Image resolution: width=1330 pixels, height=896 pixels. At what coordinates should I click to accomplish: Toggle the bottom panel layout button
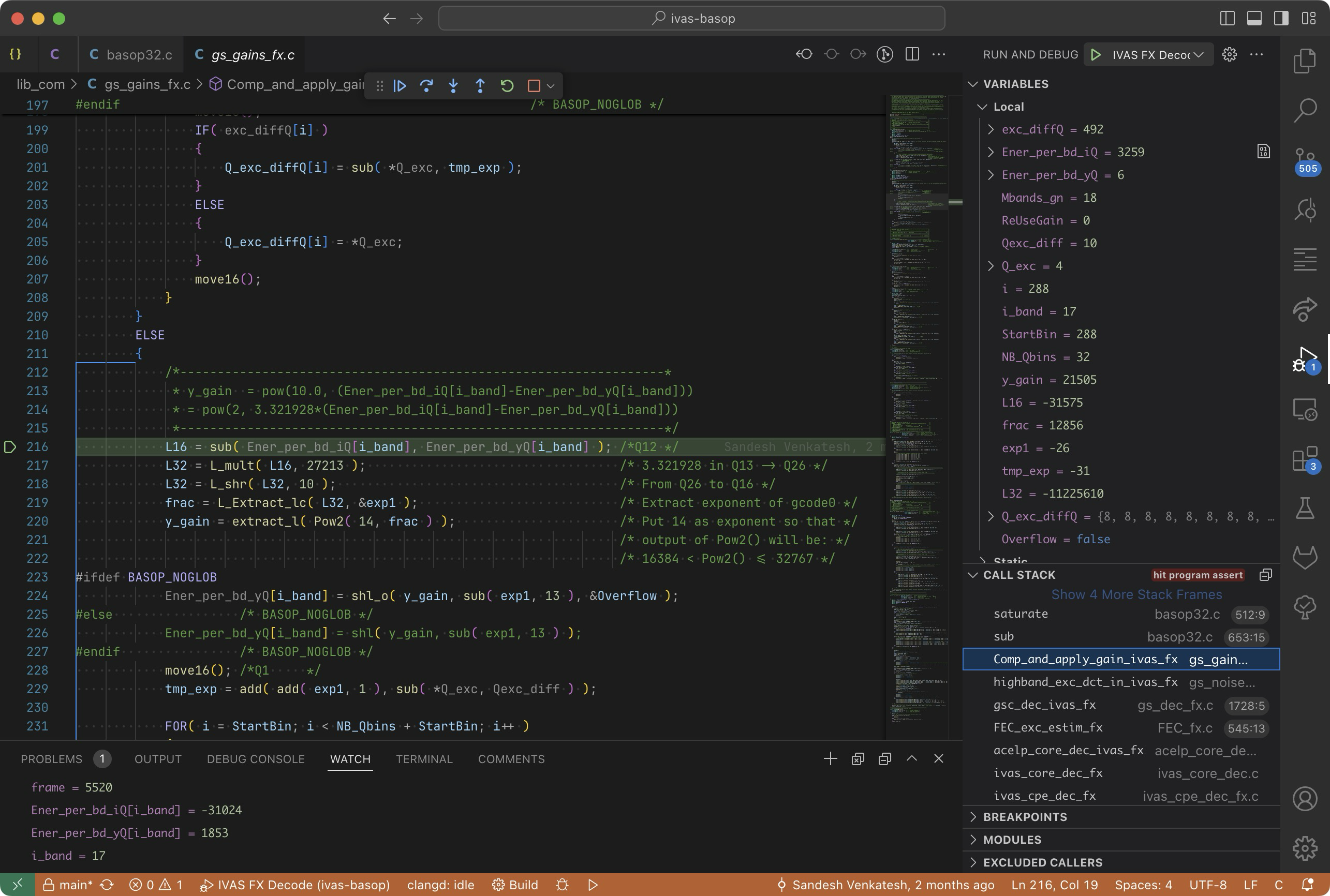click(x=1254, y=18)
